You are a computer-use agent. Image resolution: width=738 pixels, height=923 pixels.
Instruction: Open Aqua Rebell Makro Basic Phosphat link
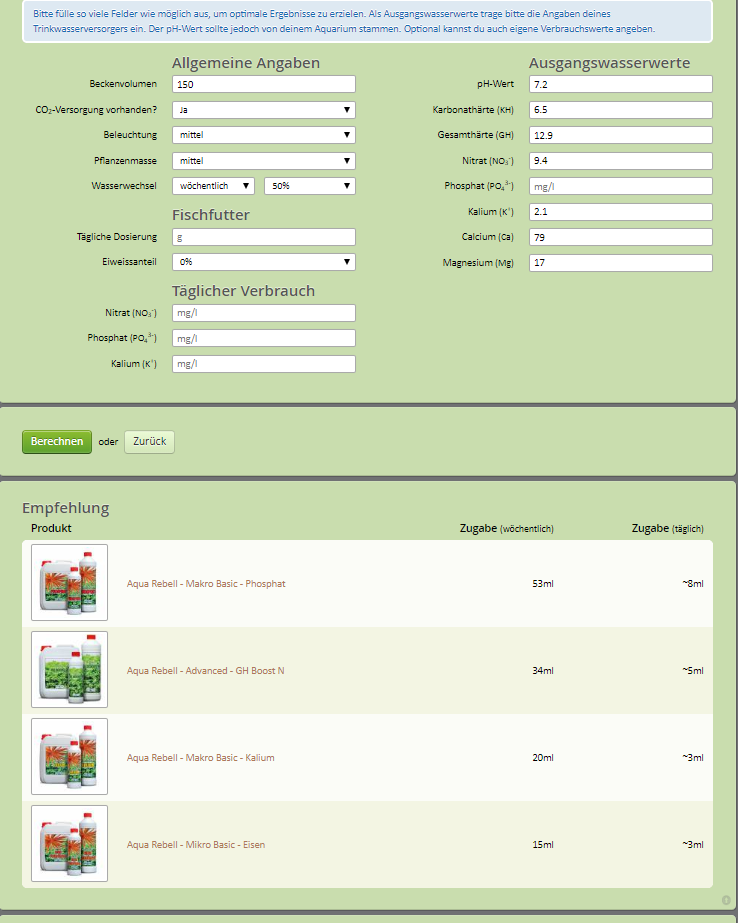206,584
